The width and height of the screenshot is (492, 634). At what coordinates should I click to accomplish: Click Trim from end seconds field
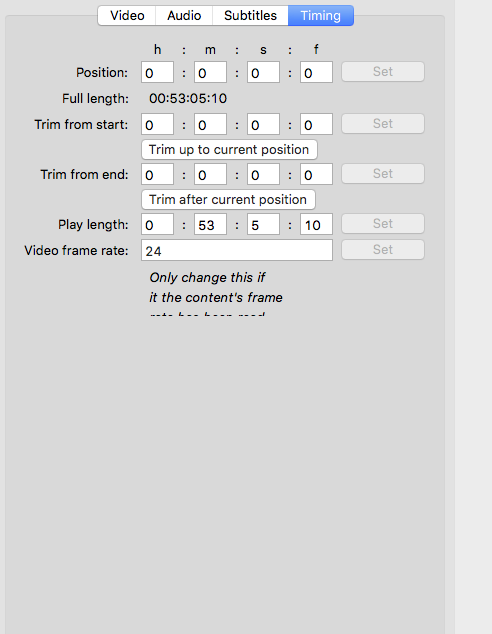pyautogui.click(x=263, y=174)
